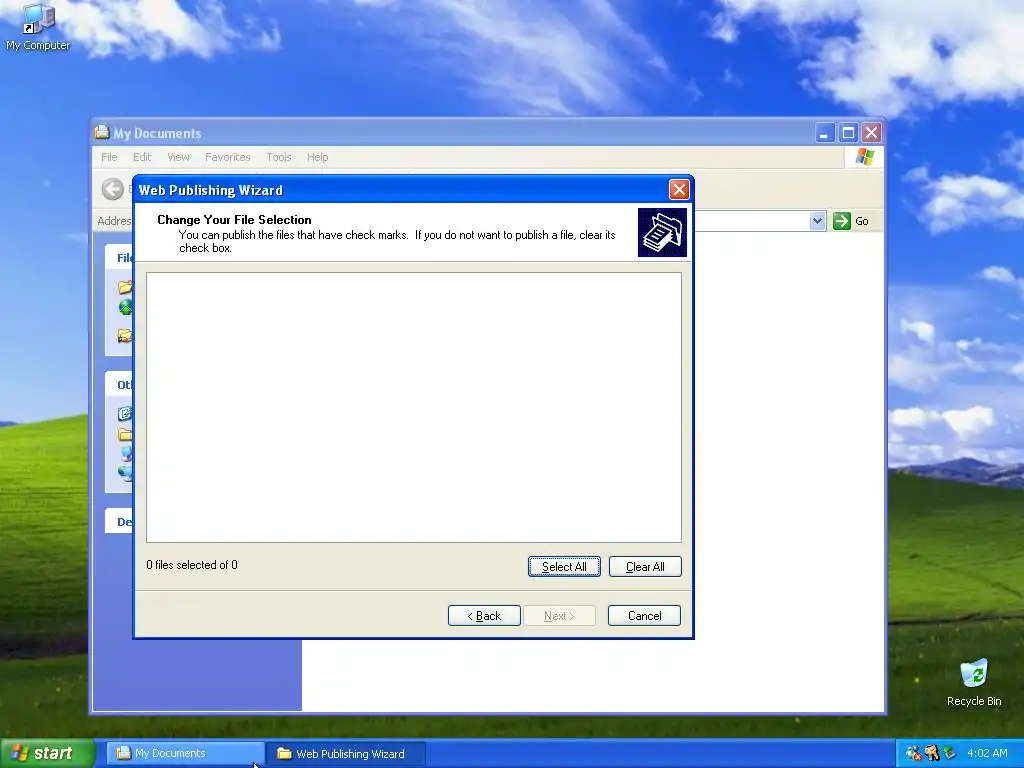Click the empty file selection list
This screenshot has height=768, width=1024.
tap(414, 408)
